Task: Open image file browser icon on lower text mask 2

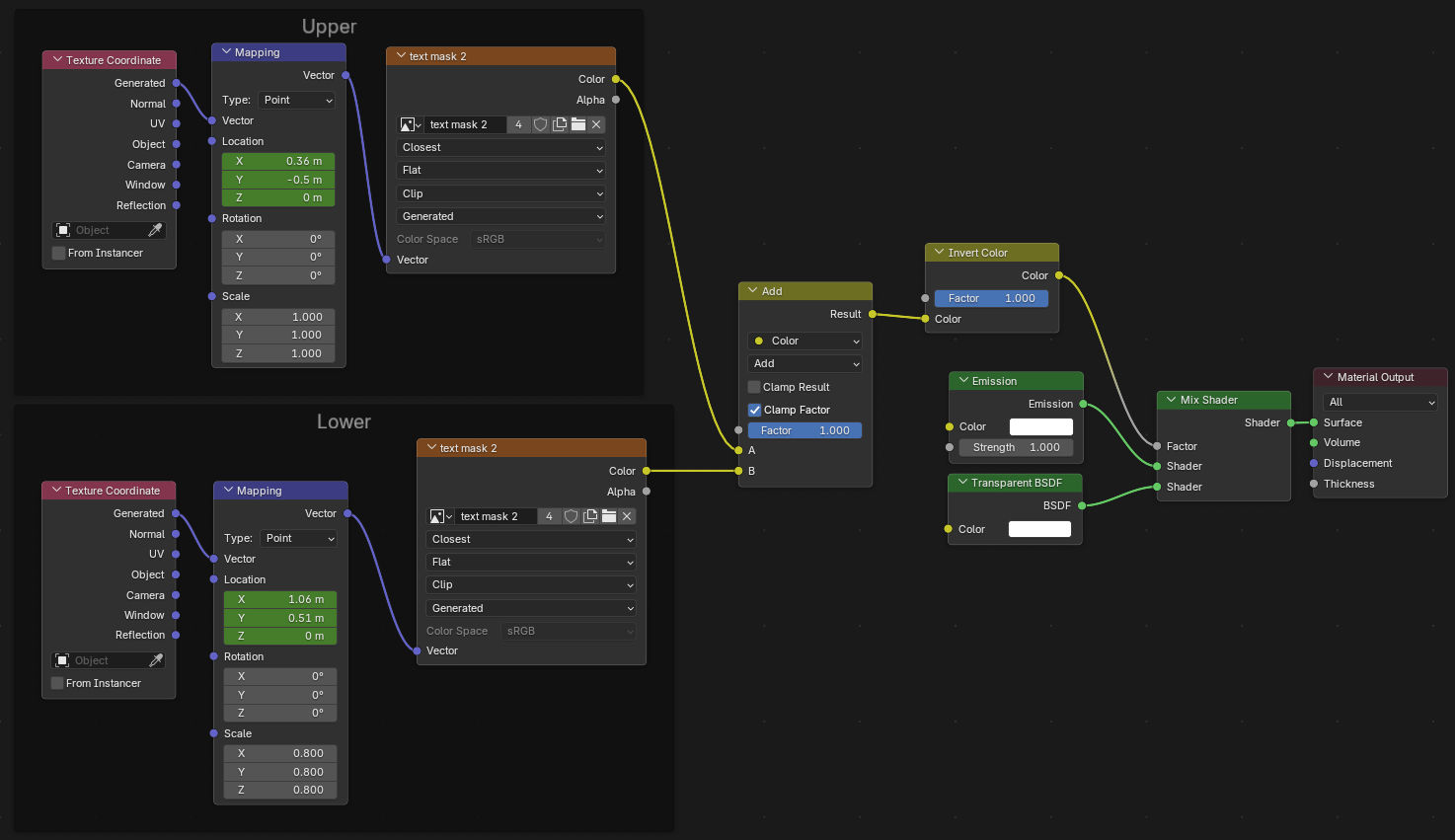Action: tap(608, 515)
